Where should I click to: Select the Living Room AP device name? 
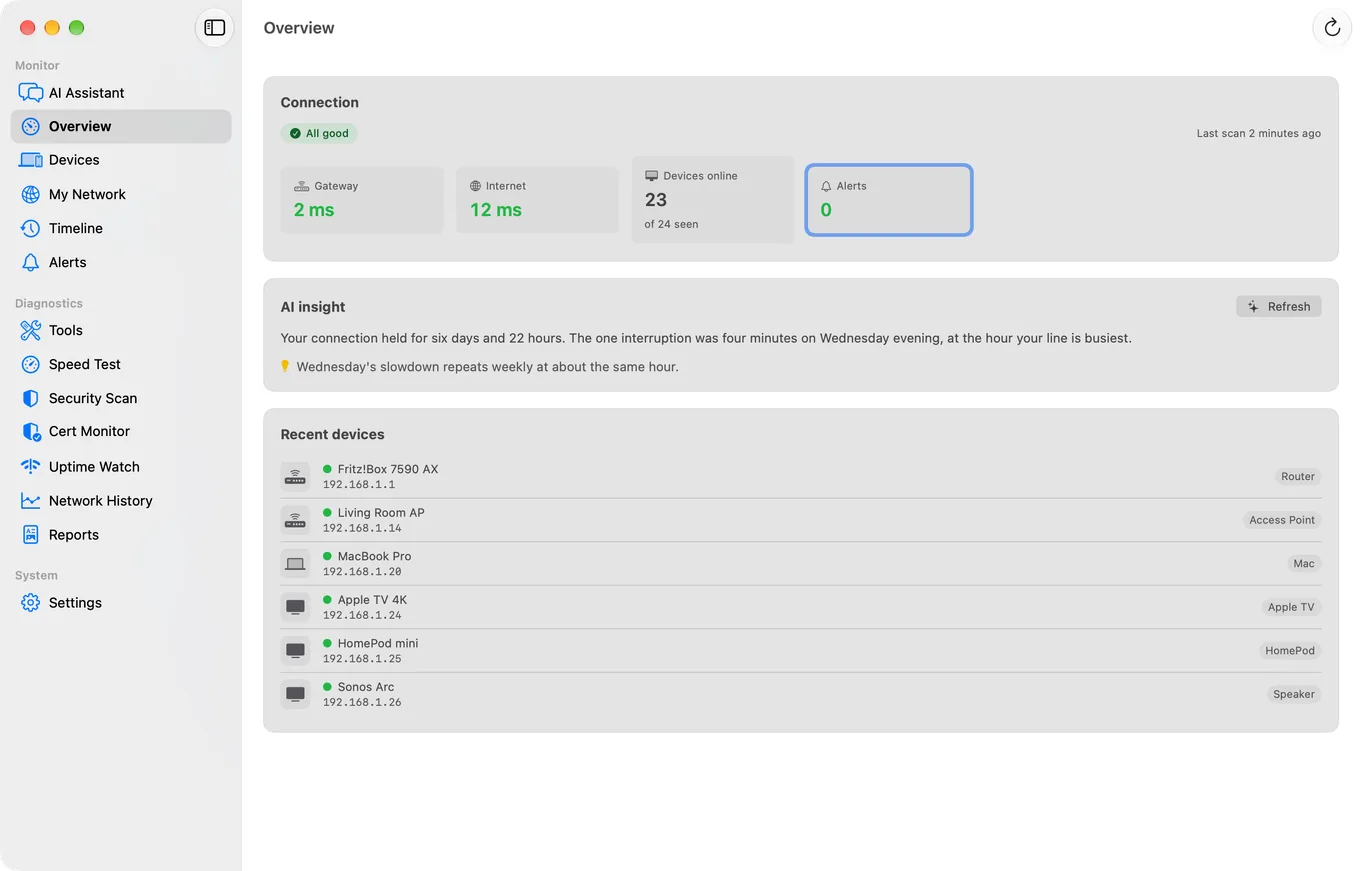[381, 513]
